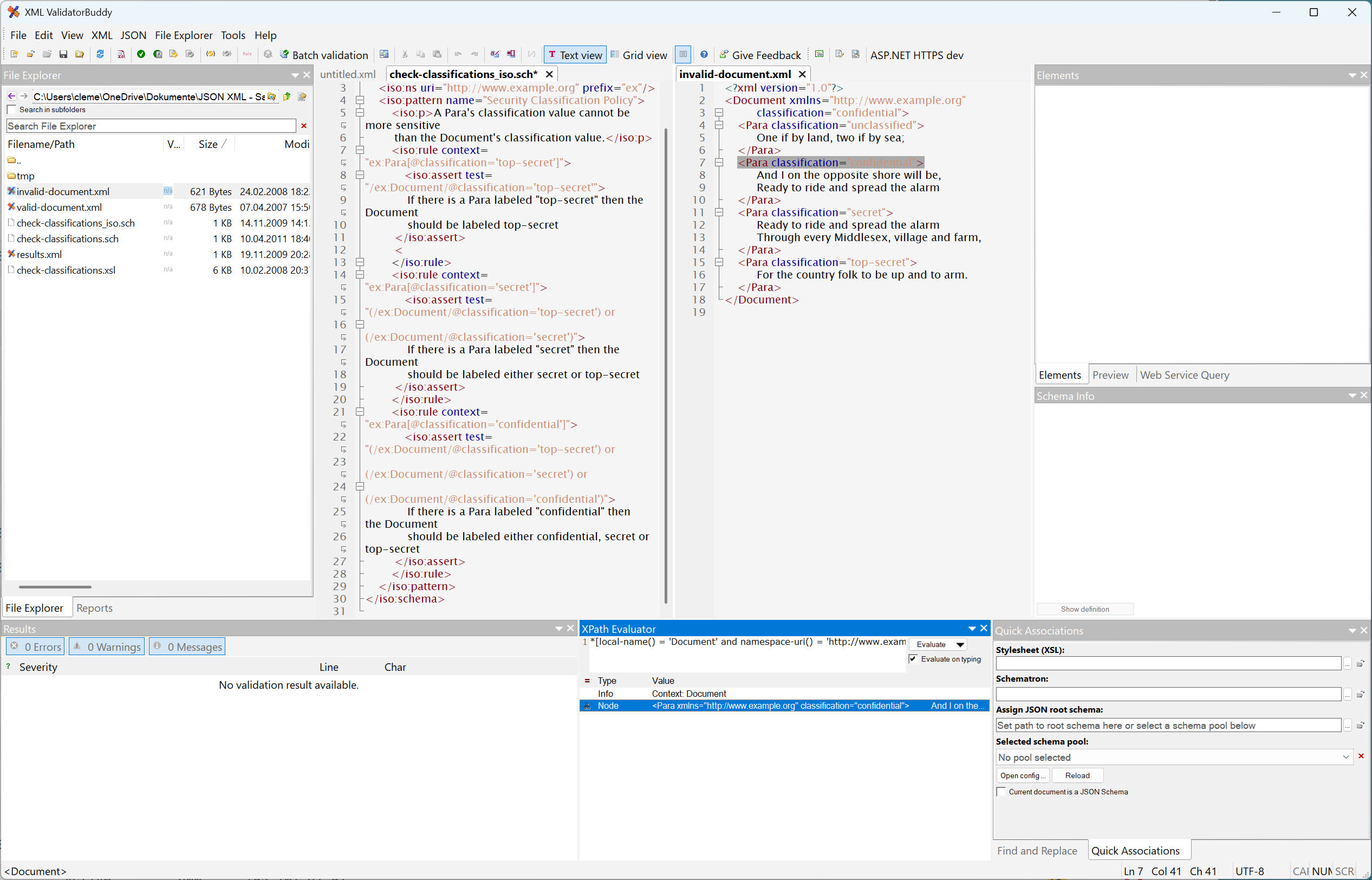Click the green screen toolbar icon before ASP.NET
The width and height of the screenshot is (1372, 880).
pos(819,54)
